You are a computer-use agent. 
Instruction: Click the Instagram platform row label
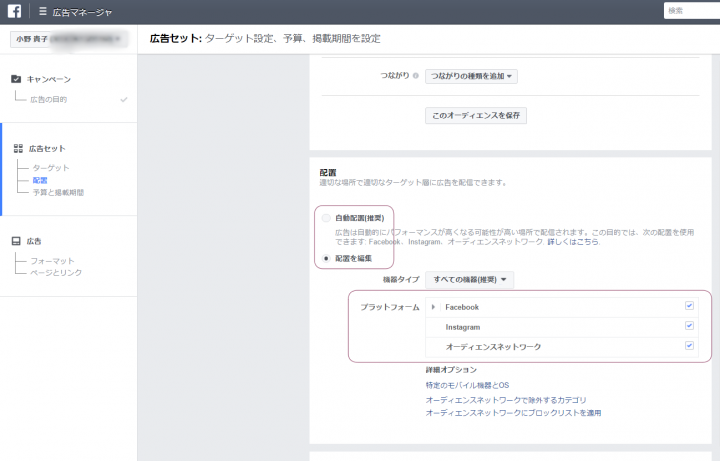[463, 327]
